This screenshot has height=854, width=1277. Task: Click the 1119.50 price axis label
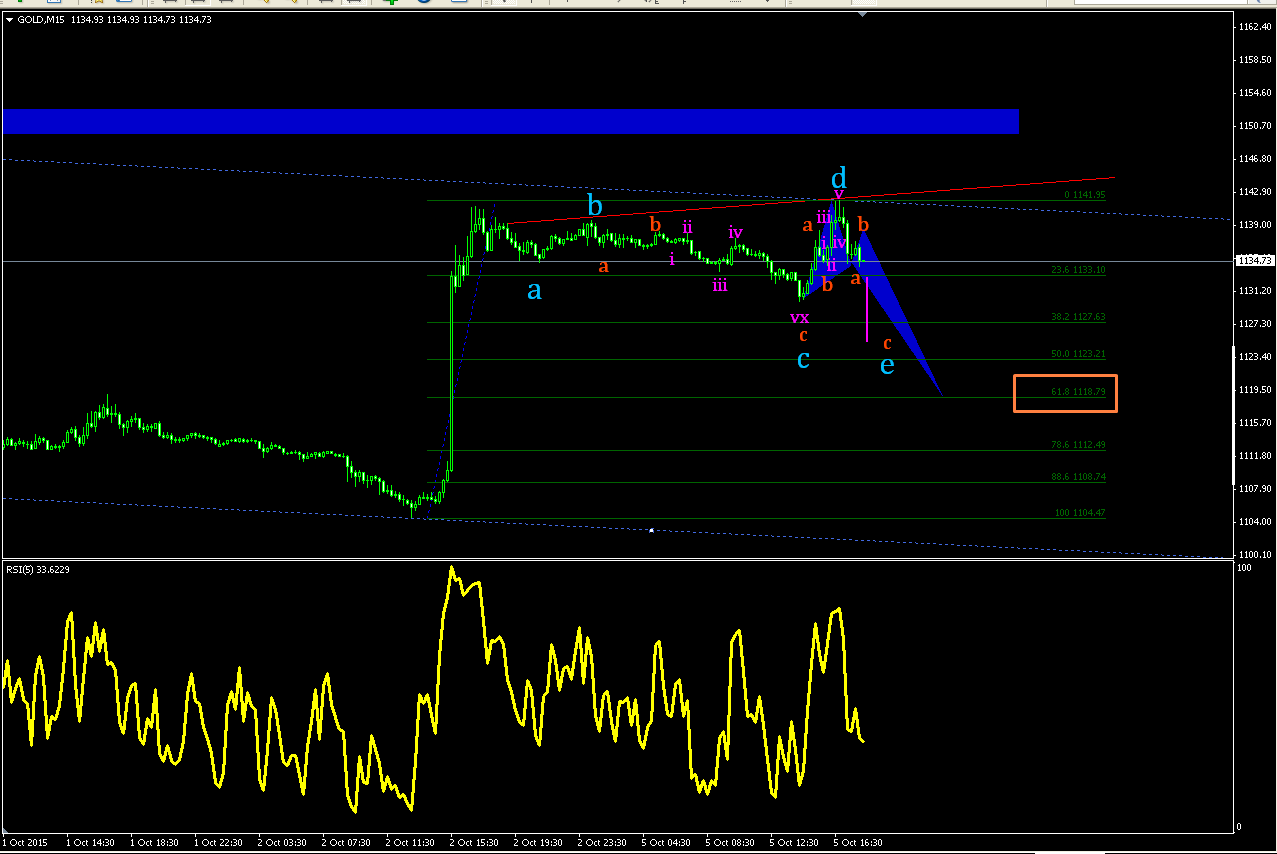click(1255, 390)
